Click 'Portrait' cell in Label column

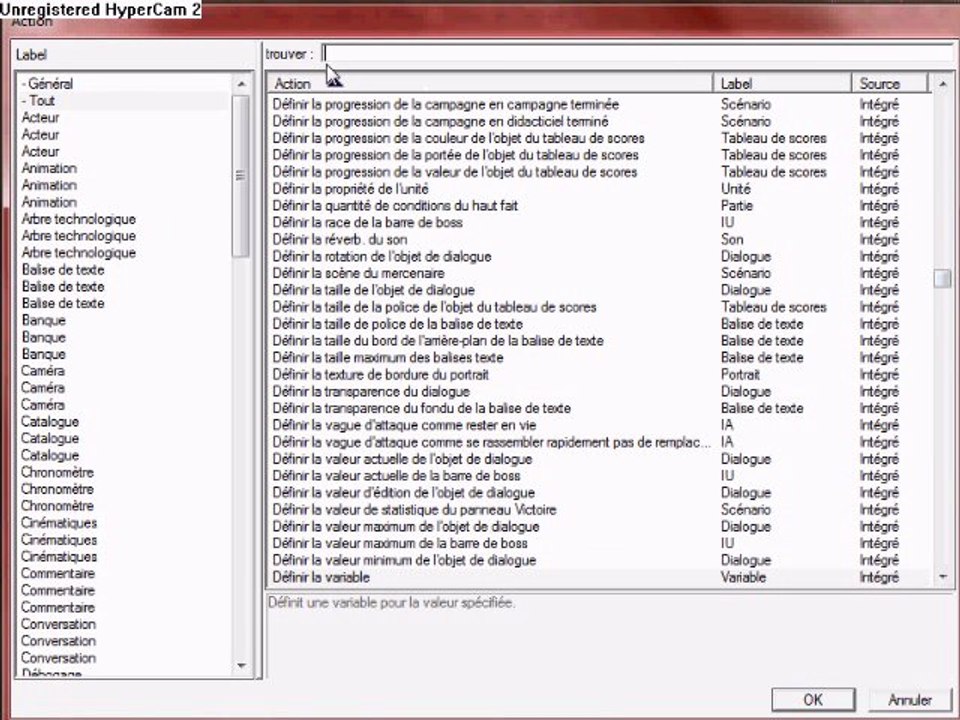coord(740,374)
